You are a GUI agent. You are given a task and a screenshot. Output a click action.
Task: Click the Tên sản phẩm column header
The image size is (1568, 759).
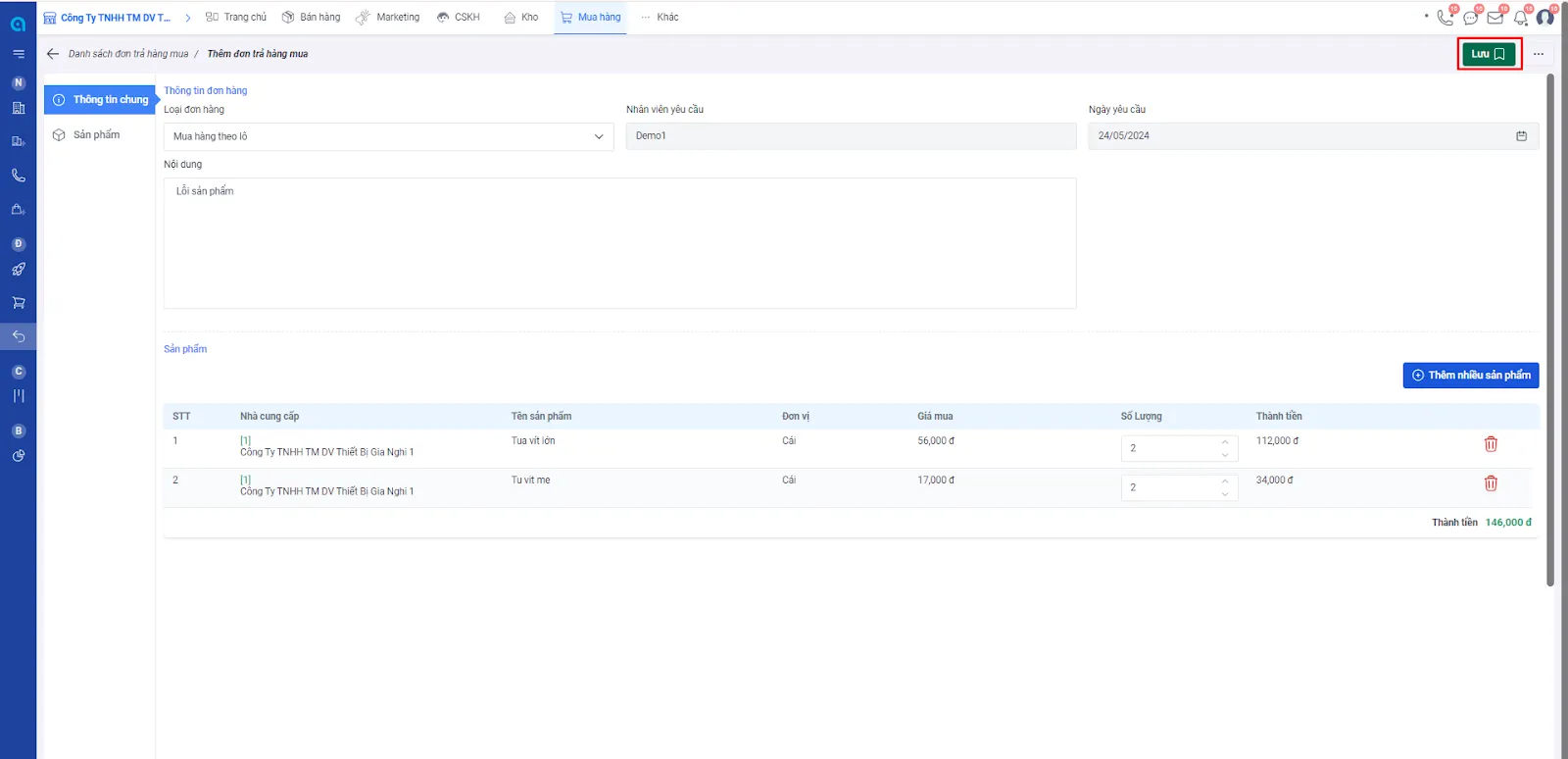(x=541, y=417)
